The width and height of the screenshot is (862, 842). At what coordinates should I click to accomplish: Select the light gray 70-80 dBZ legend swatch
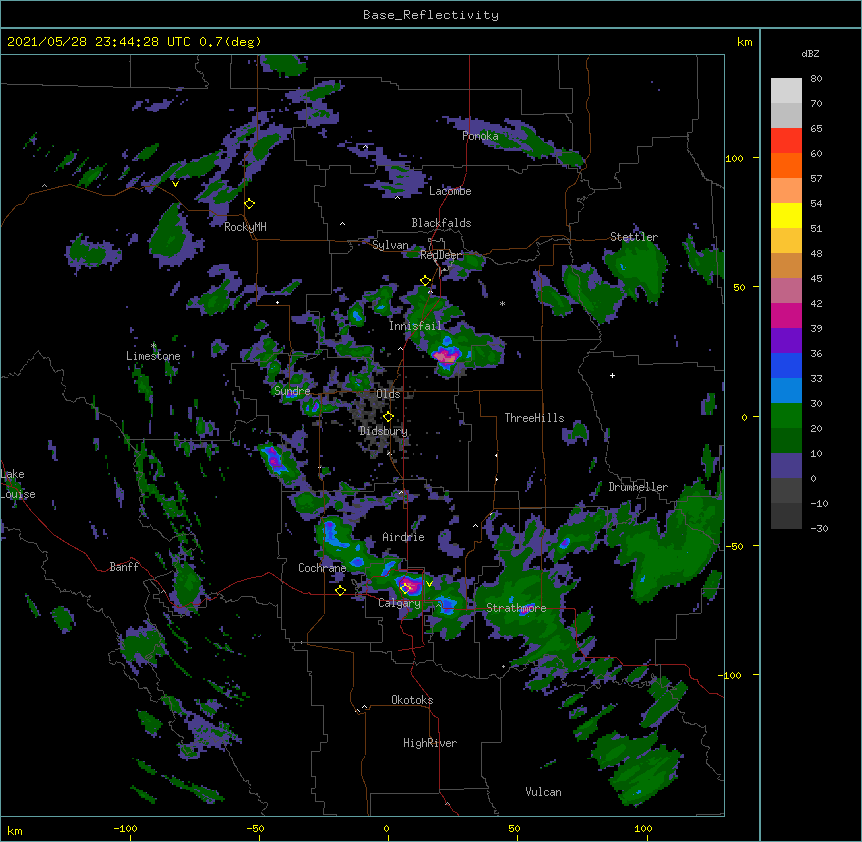pos(786,91)
